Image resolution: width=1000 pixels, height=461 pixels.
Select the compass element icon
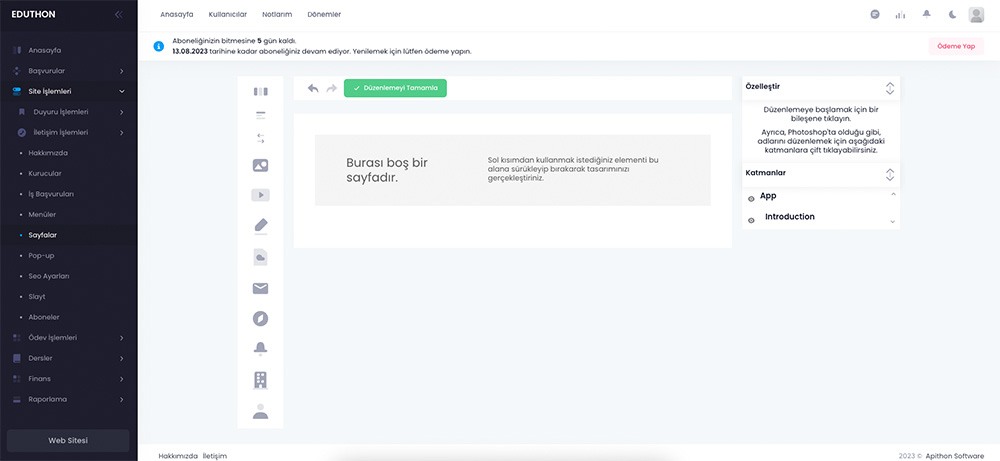[260, 319]
